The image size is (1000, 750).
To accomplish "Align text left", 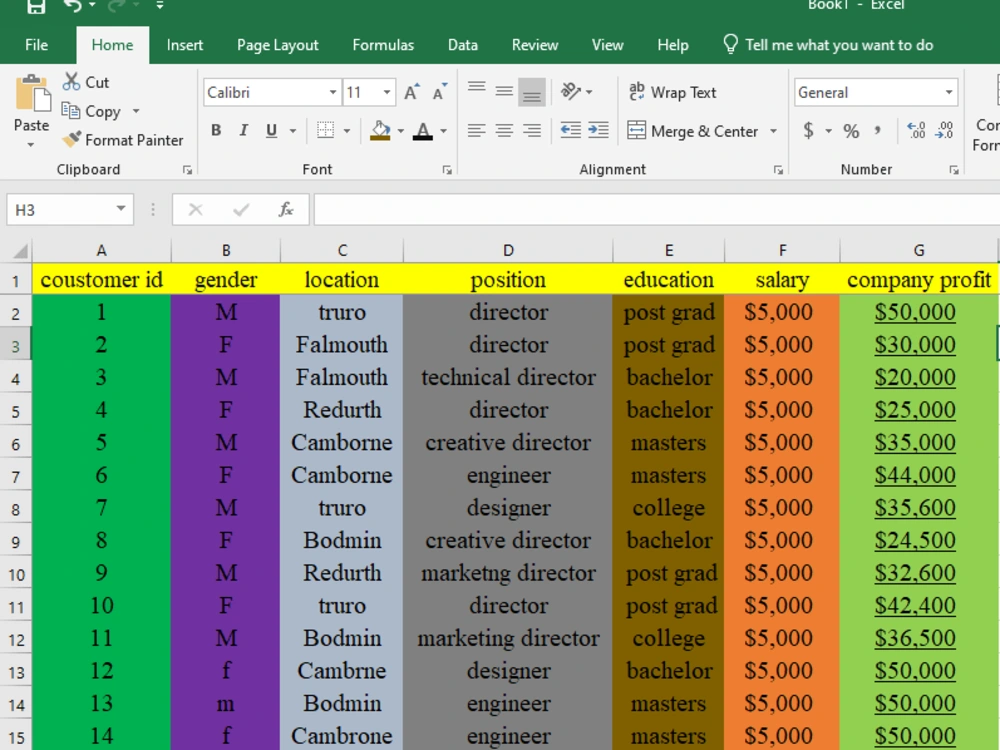I will click(476, 131).
